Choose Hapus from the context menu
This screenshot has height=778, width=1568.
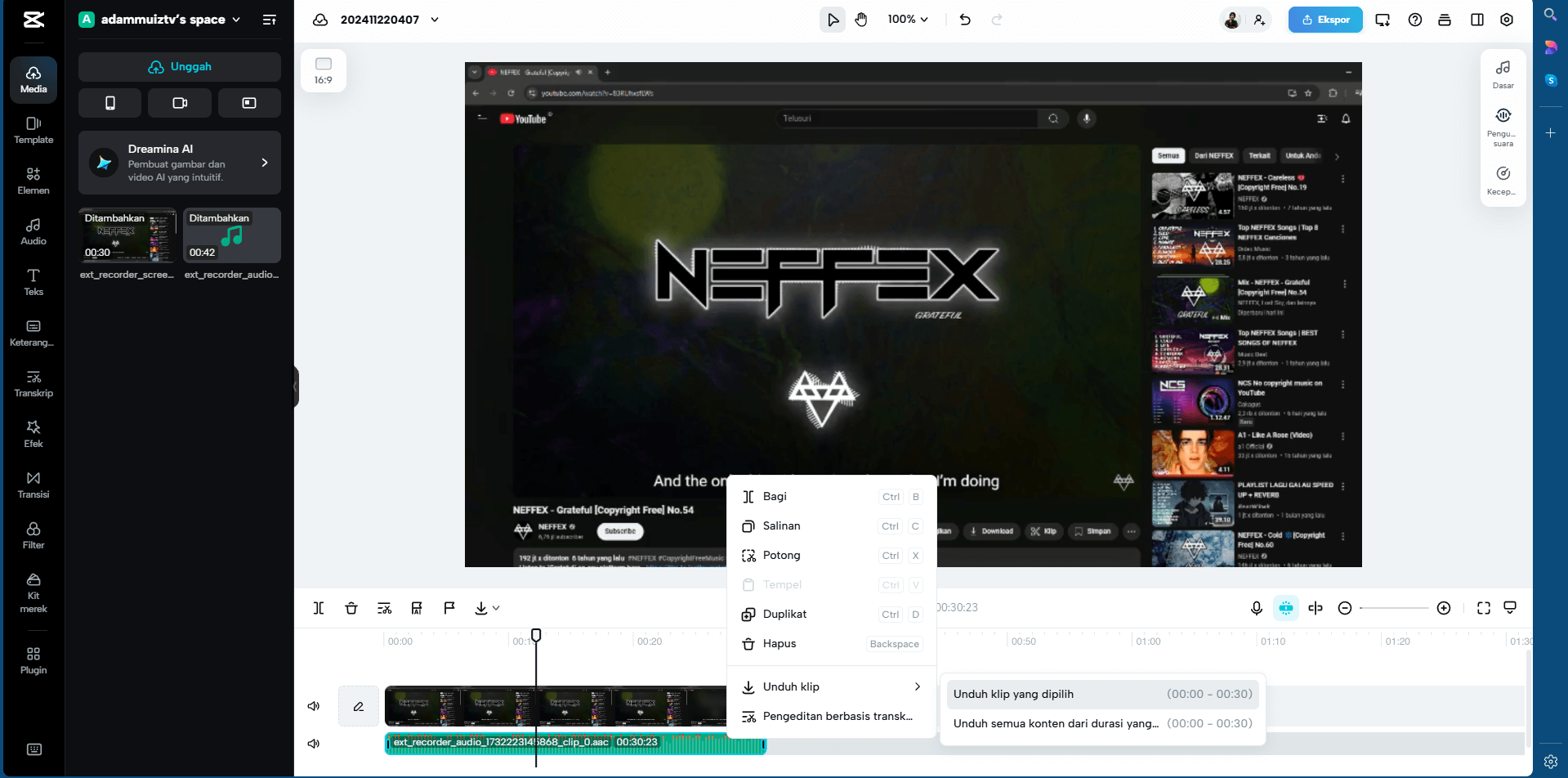tap(832, 644)
